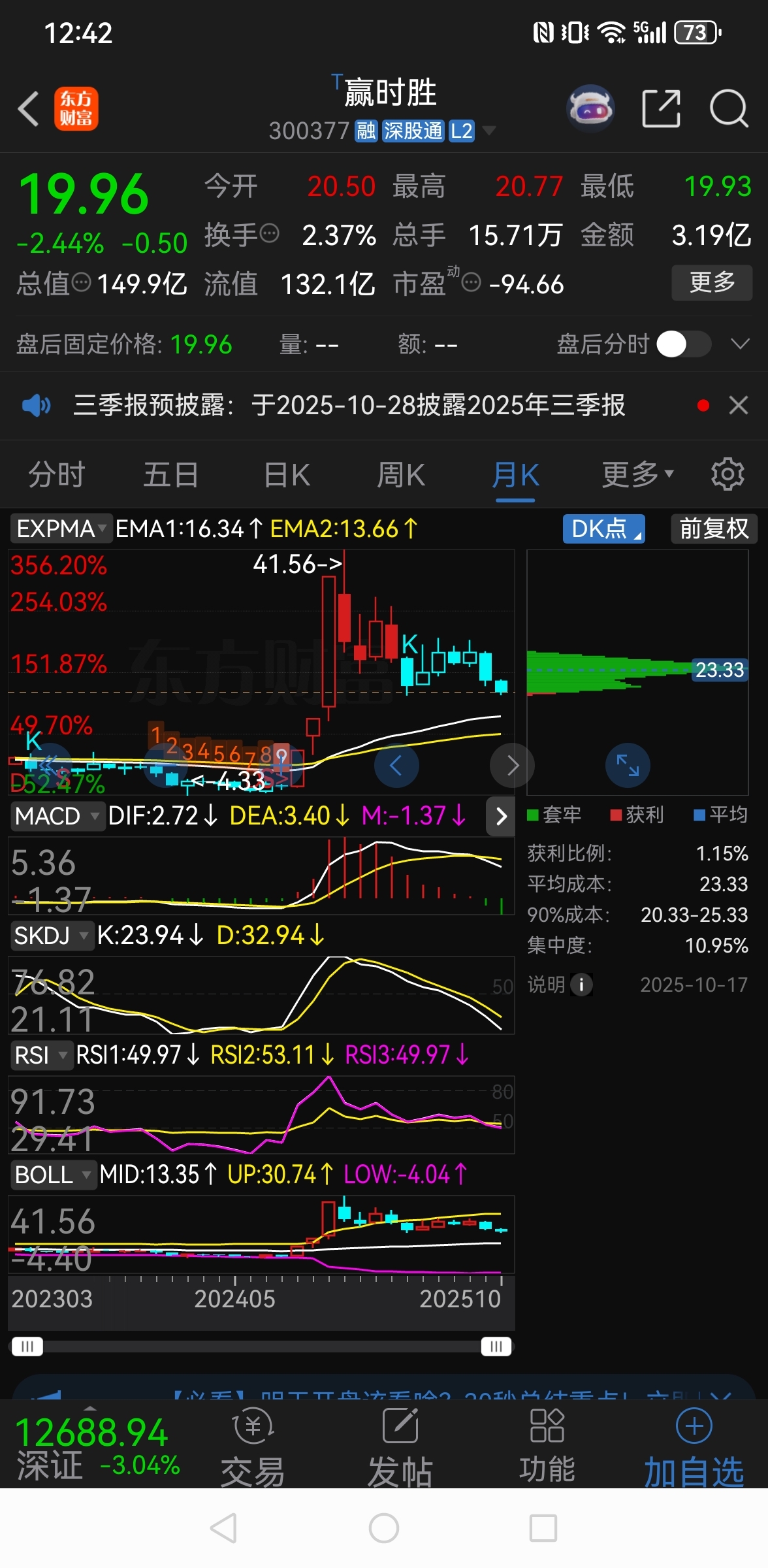Tap the 41.56 high price label

pos(297,564)
